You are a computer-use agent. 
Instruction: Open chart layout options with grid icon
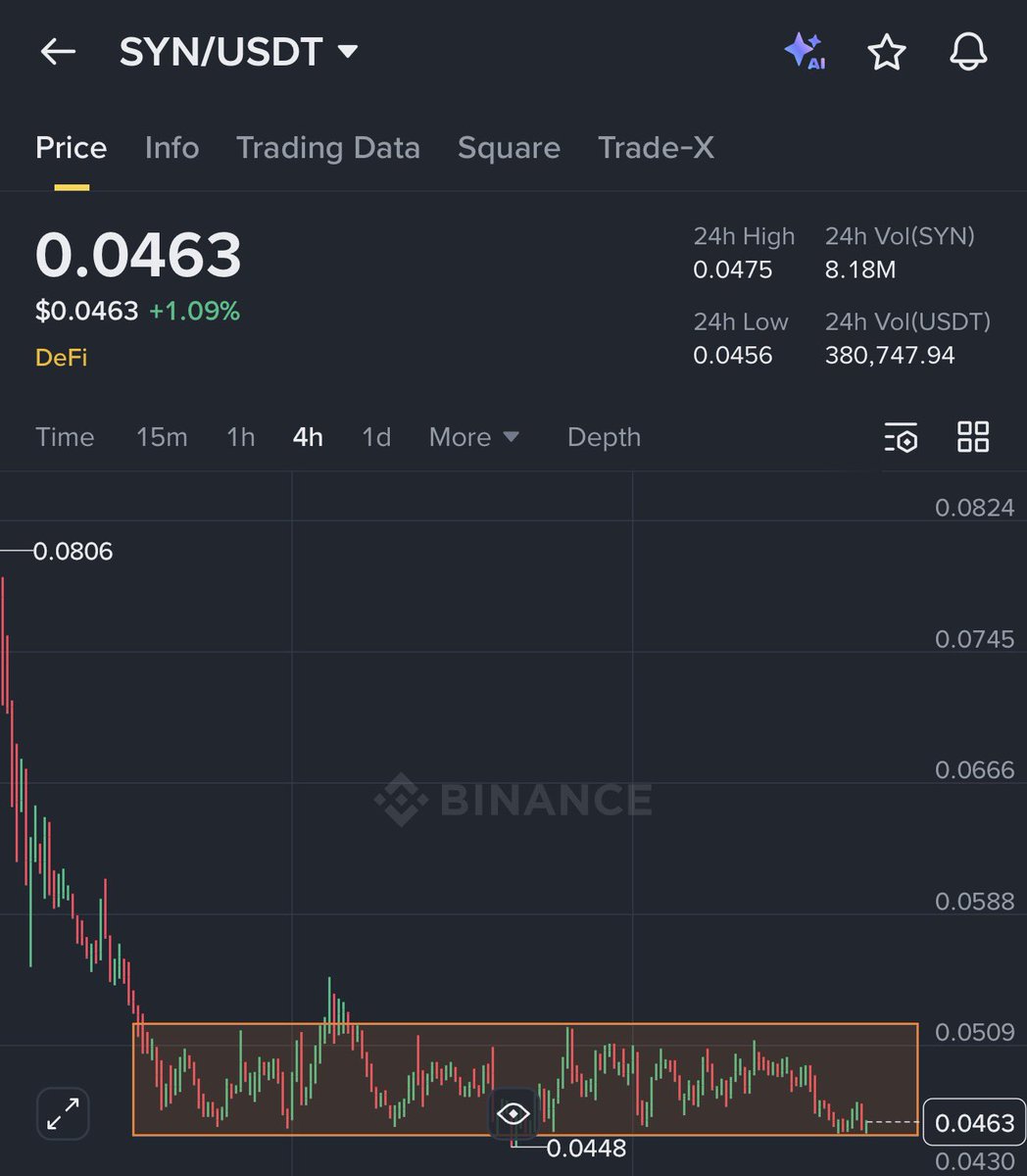[x=973, y=437]
